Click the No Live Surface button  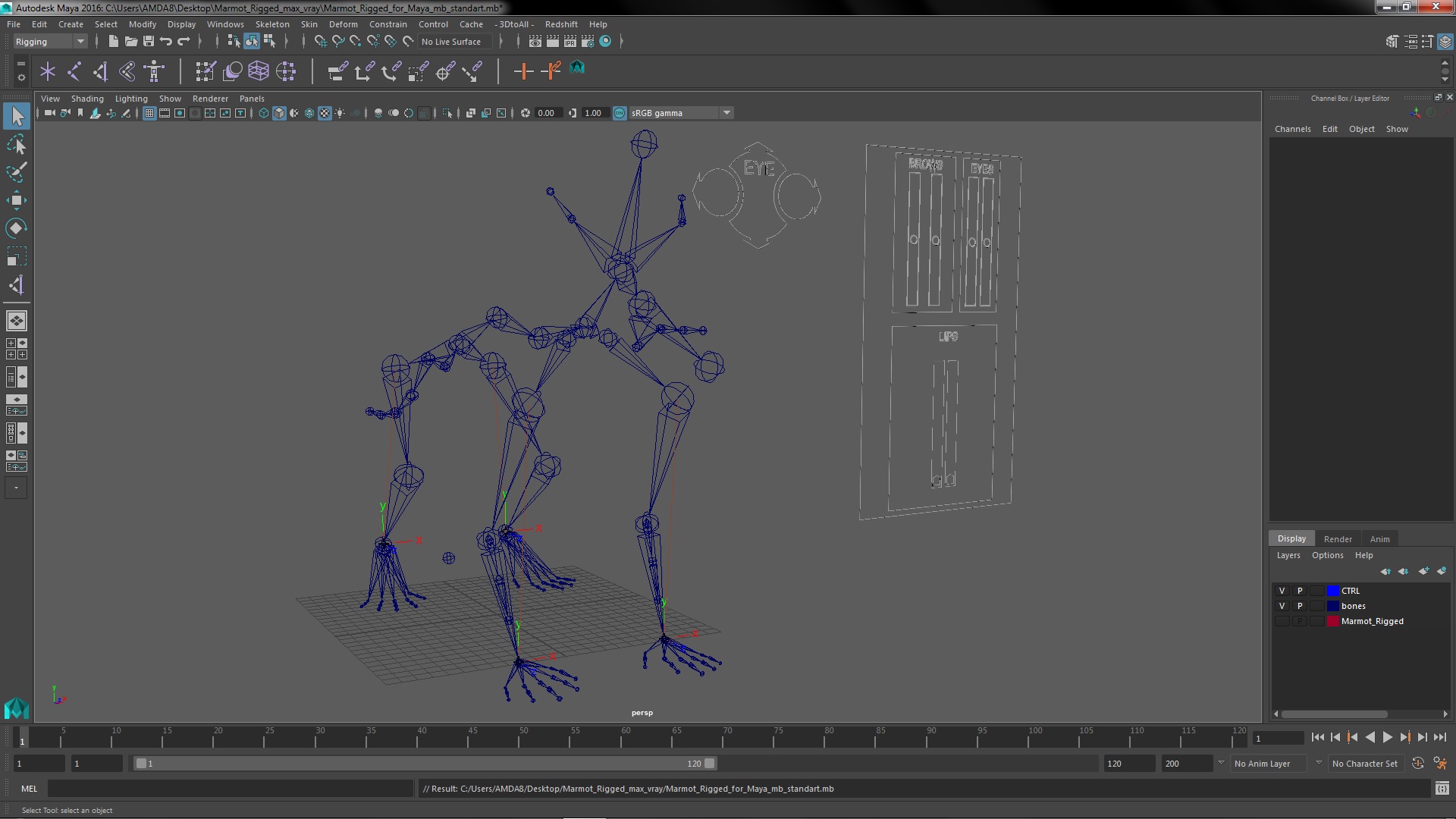[451, 42]
